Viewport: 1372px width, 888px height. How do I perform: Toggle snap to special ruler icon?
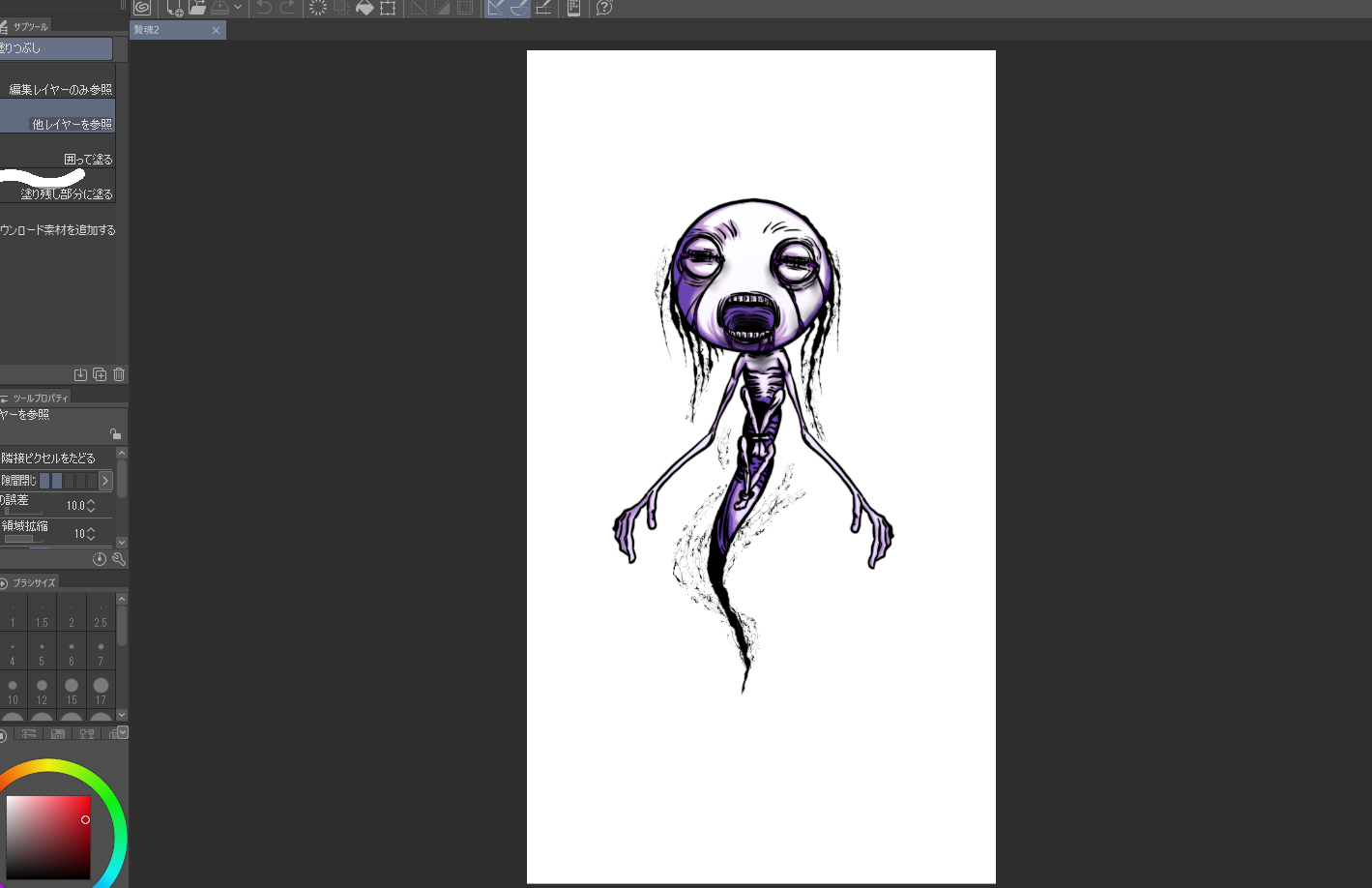pos(519,8)
